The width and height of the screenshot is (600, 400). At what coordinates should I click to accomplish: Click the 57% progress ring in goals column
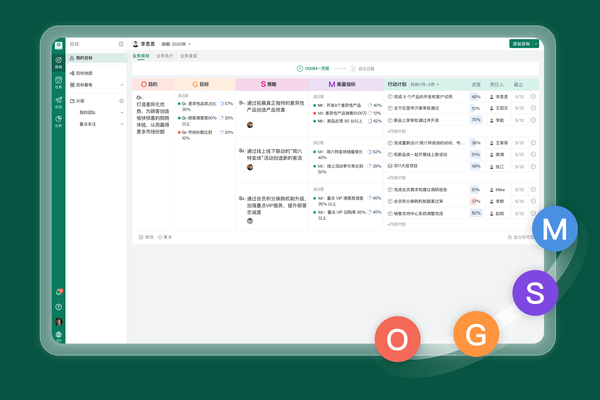pos(222,104)
